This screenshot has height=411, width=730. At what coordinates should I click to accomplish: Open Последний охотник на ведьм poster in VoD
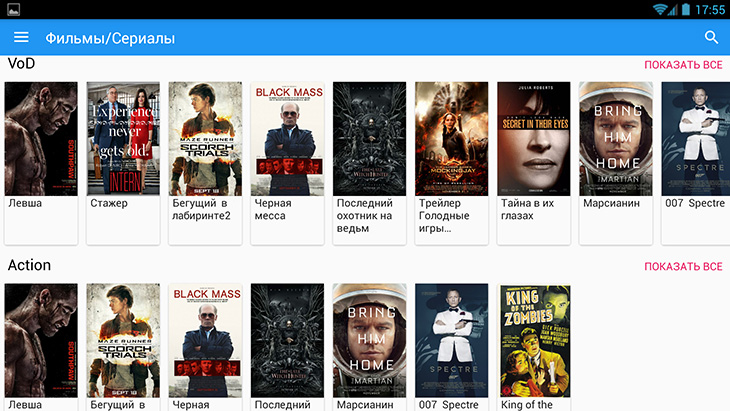click(x=370, y=139)
